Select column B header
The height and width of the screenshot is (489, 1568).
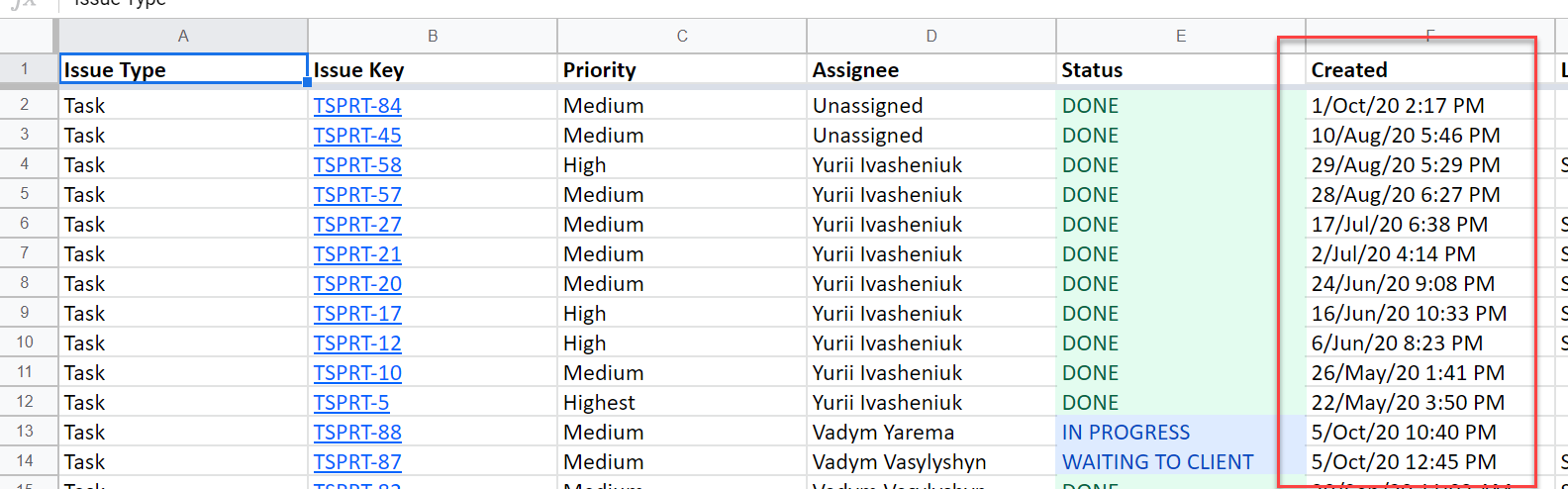click(433, 36)
